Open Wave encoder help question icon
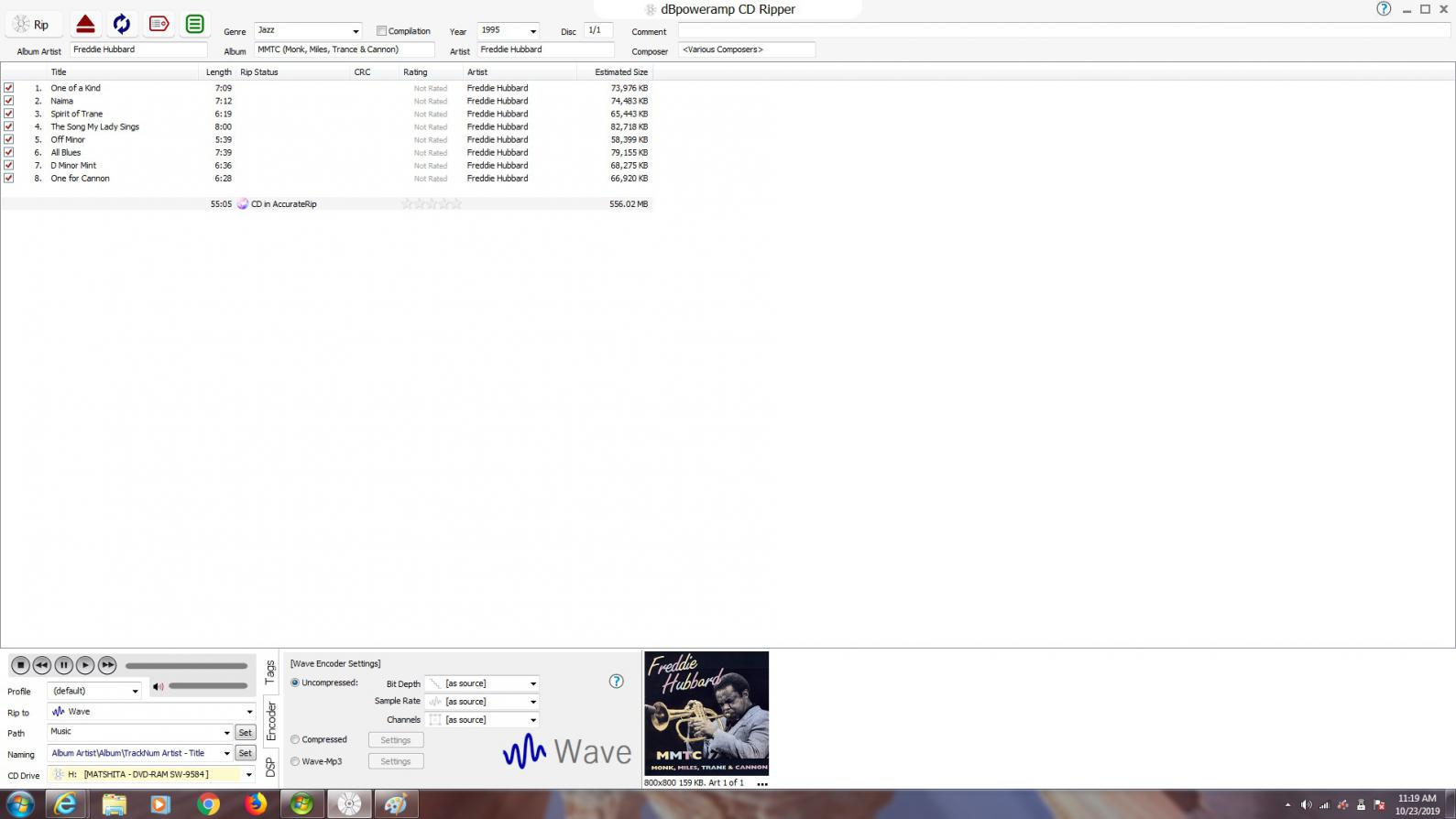1456x819 pixels. pos(617,682)
